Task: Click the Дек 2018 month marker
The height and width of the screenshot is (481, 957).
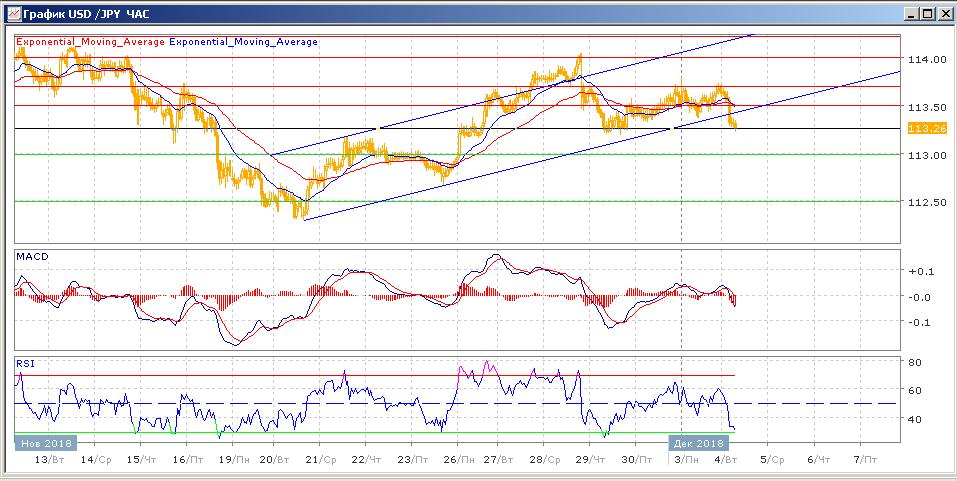Action: 696,442
